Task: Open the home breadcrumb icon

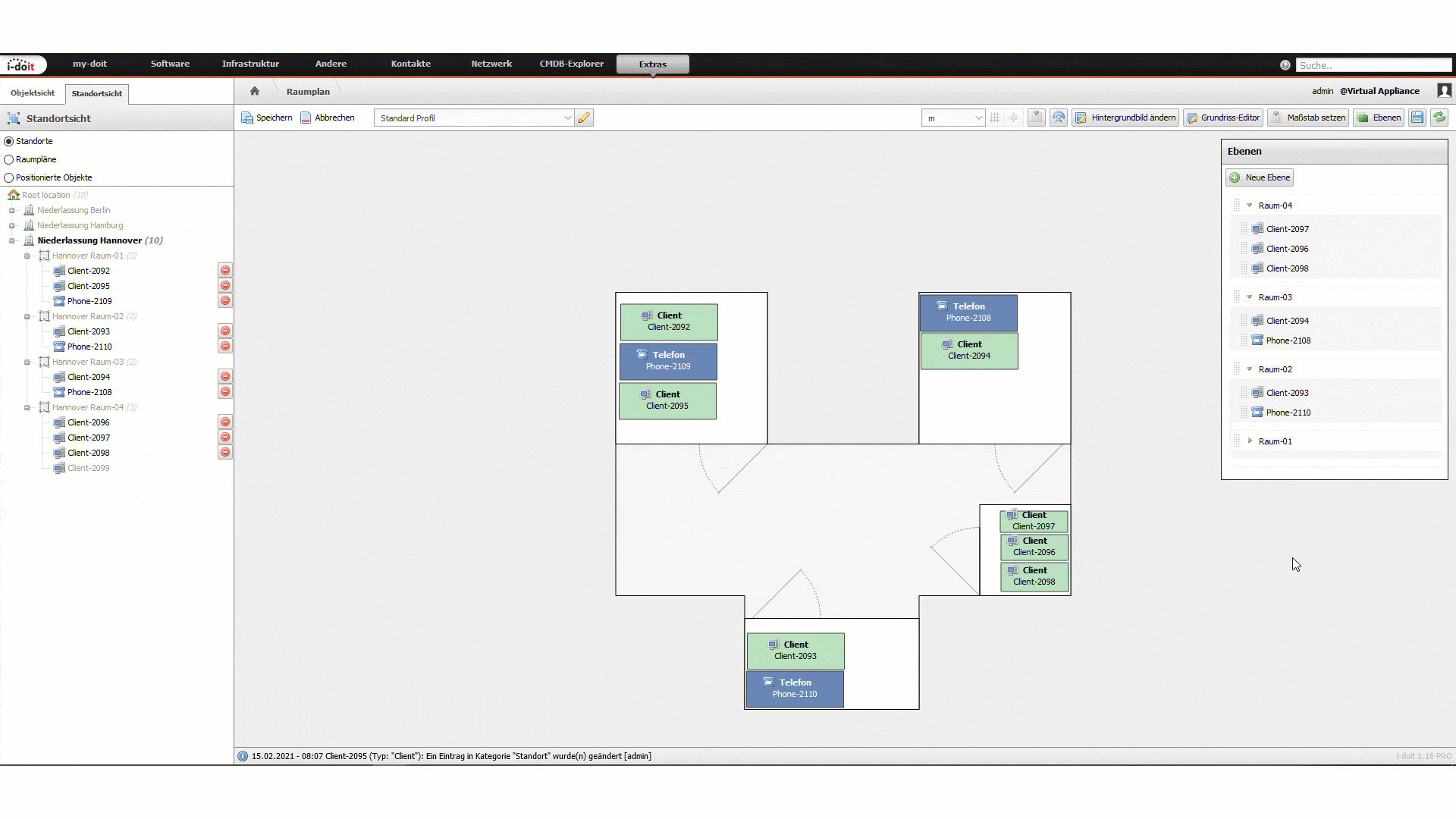Action: pyautogui.click(x=255, y=91)
